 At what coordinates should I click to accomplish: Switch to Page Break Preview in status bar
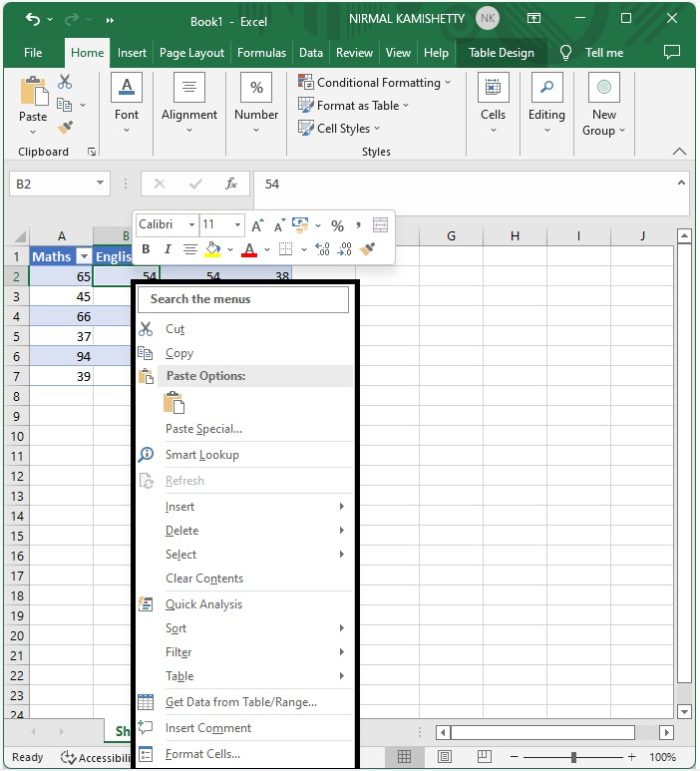[x=484, y=756]
